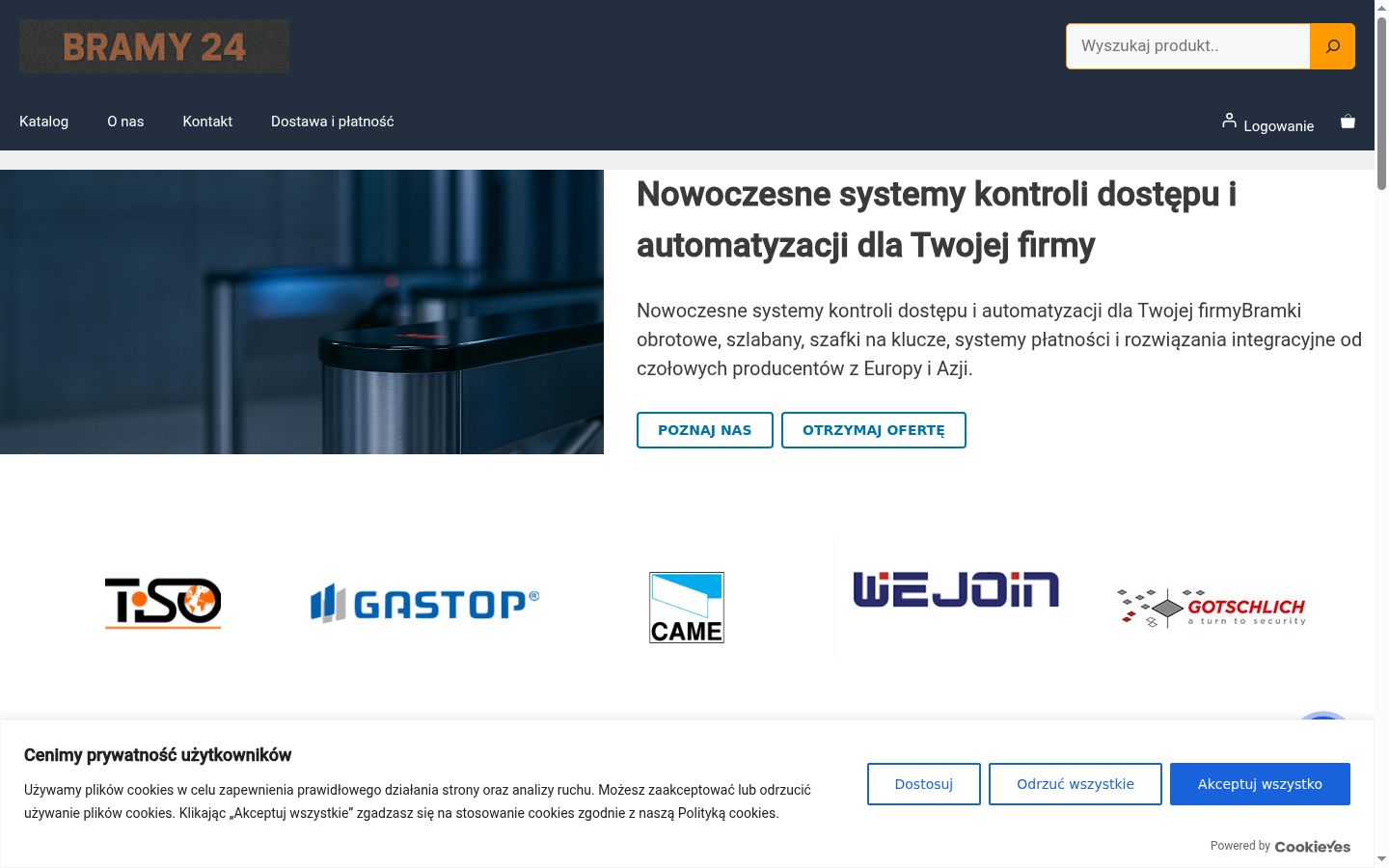Open the O nas menu item
This screenshot has height=868, width=1389.
point(125,122)
